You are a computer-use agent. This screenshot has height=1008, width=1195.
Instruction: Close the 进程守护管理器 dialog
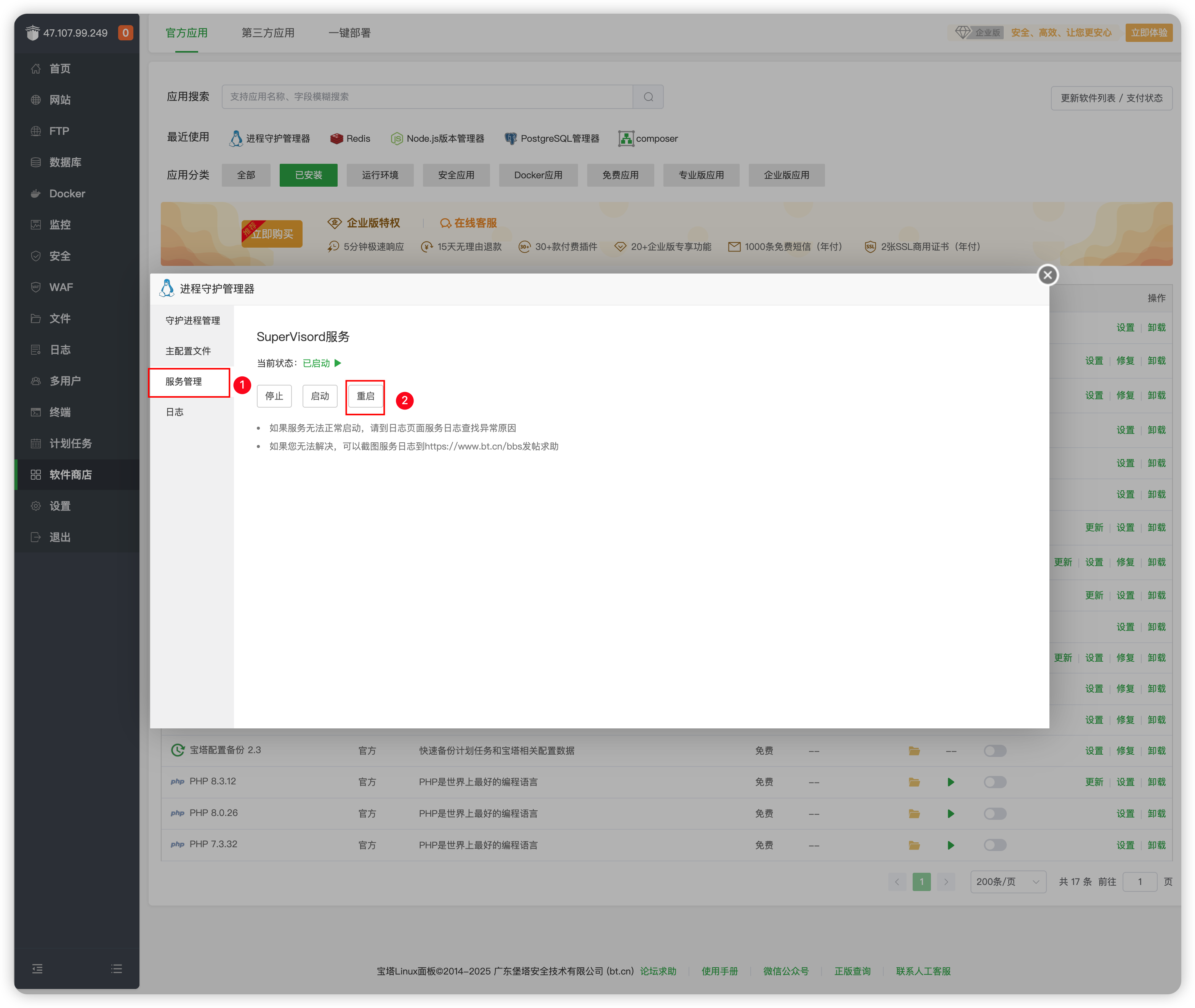pyautogui.click(x=1047, y=275)
